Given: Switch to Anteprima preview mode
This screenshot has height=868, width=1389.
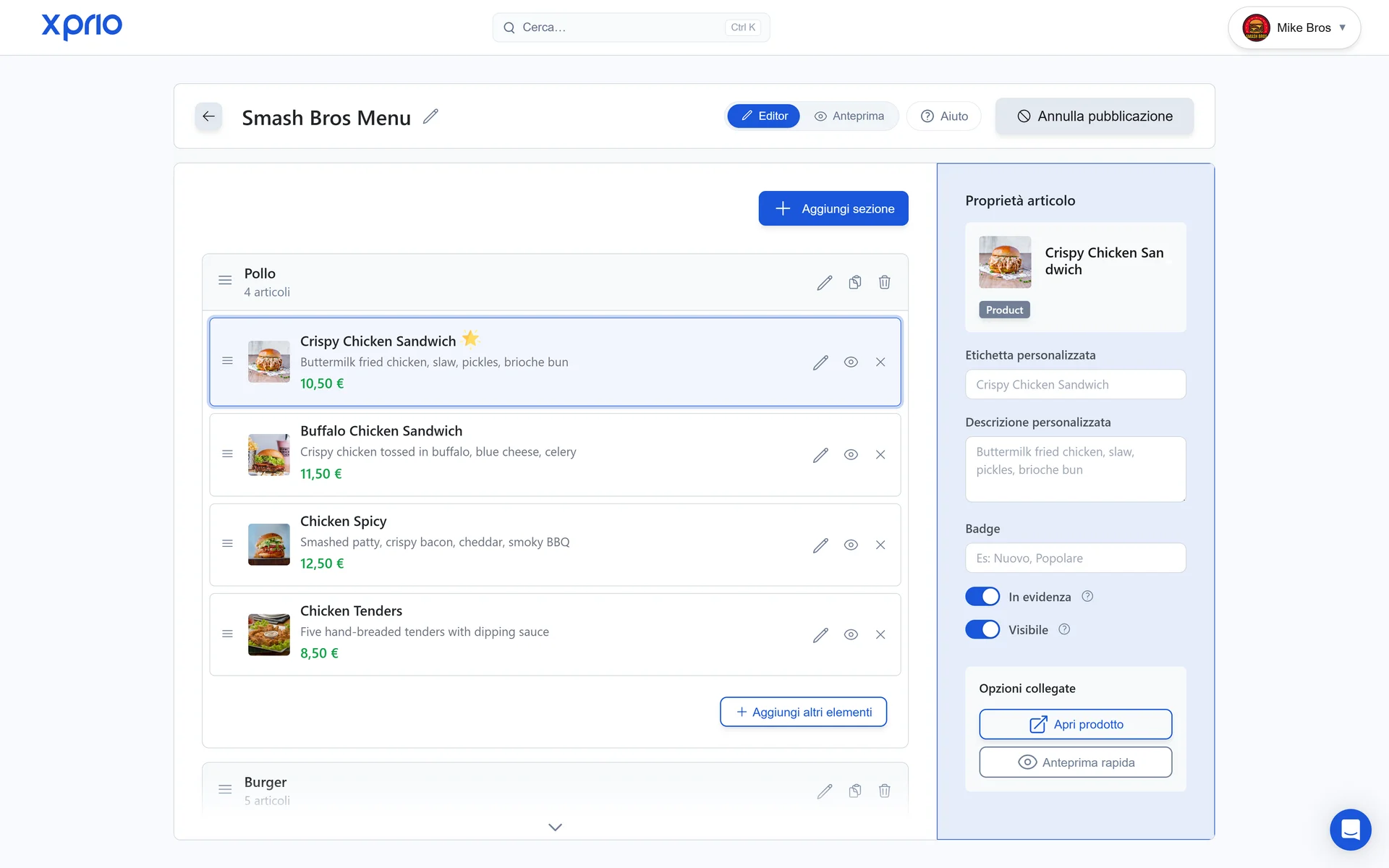Looking at the screenshot, I should pyautogui.click(x=849, y=116).
